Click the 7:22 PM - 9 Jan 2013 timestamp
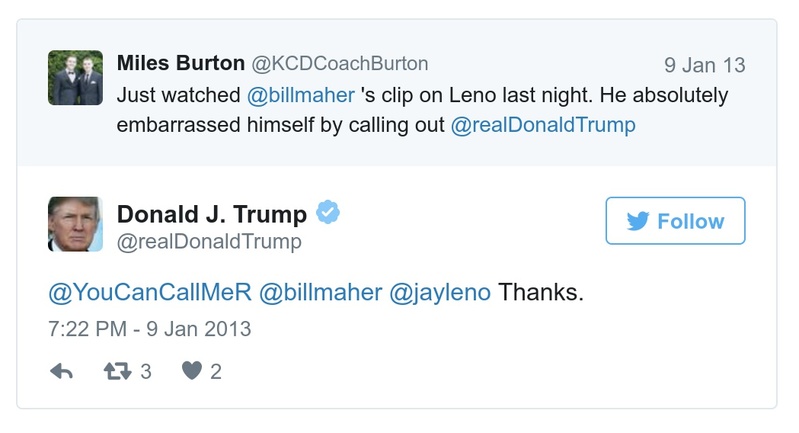Viewport: 799px width, 433px height. [x=149, y=328]
